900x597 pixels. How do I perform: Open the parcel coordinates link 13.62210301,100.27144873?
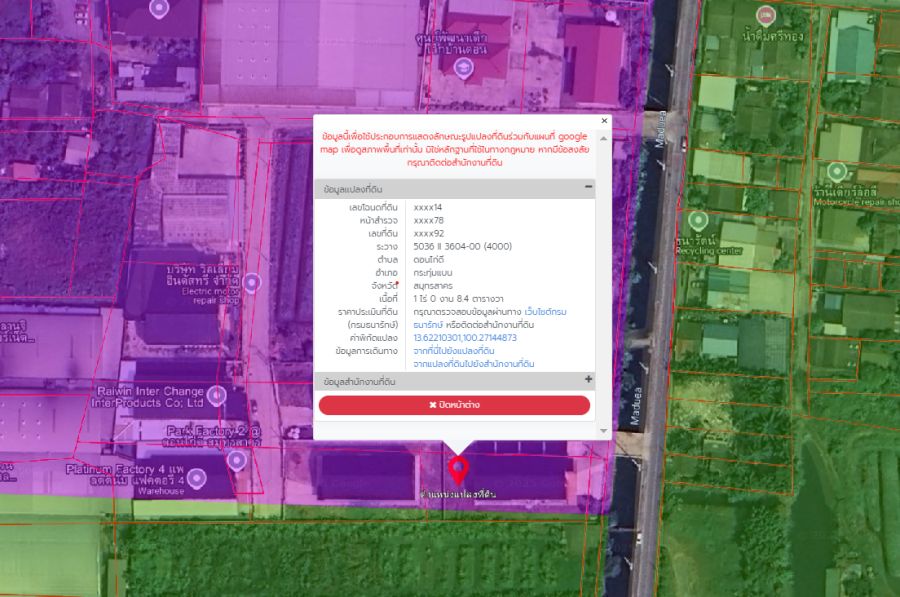click(x=465, y=338)
